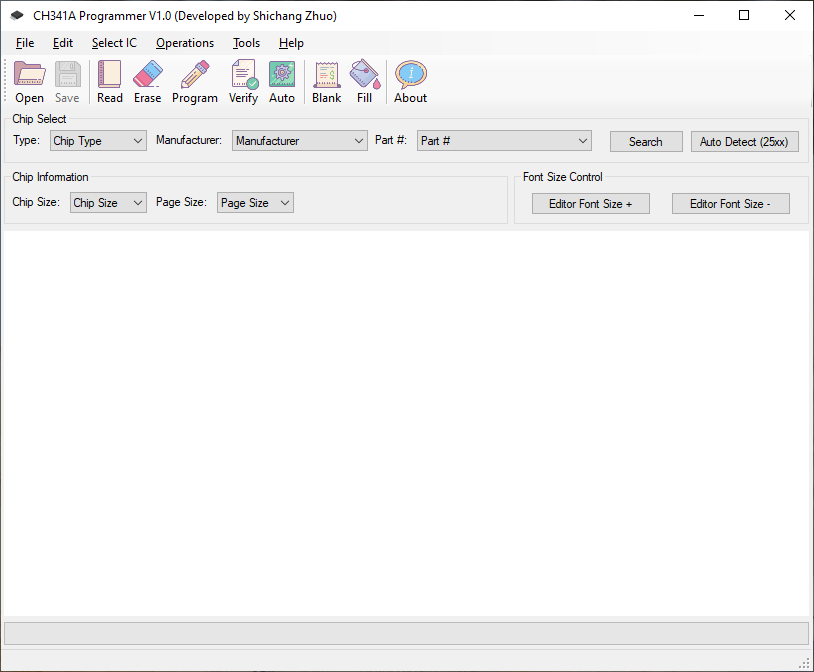
Task: Decrease editor font with Editor Font Size -
Action: click(730, 204)
